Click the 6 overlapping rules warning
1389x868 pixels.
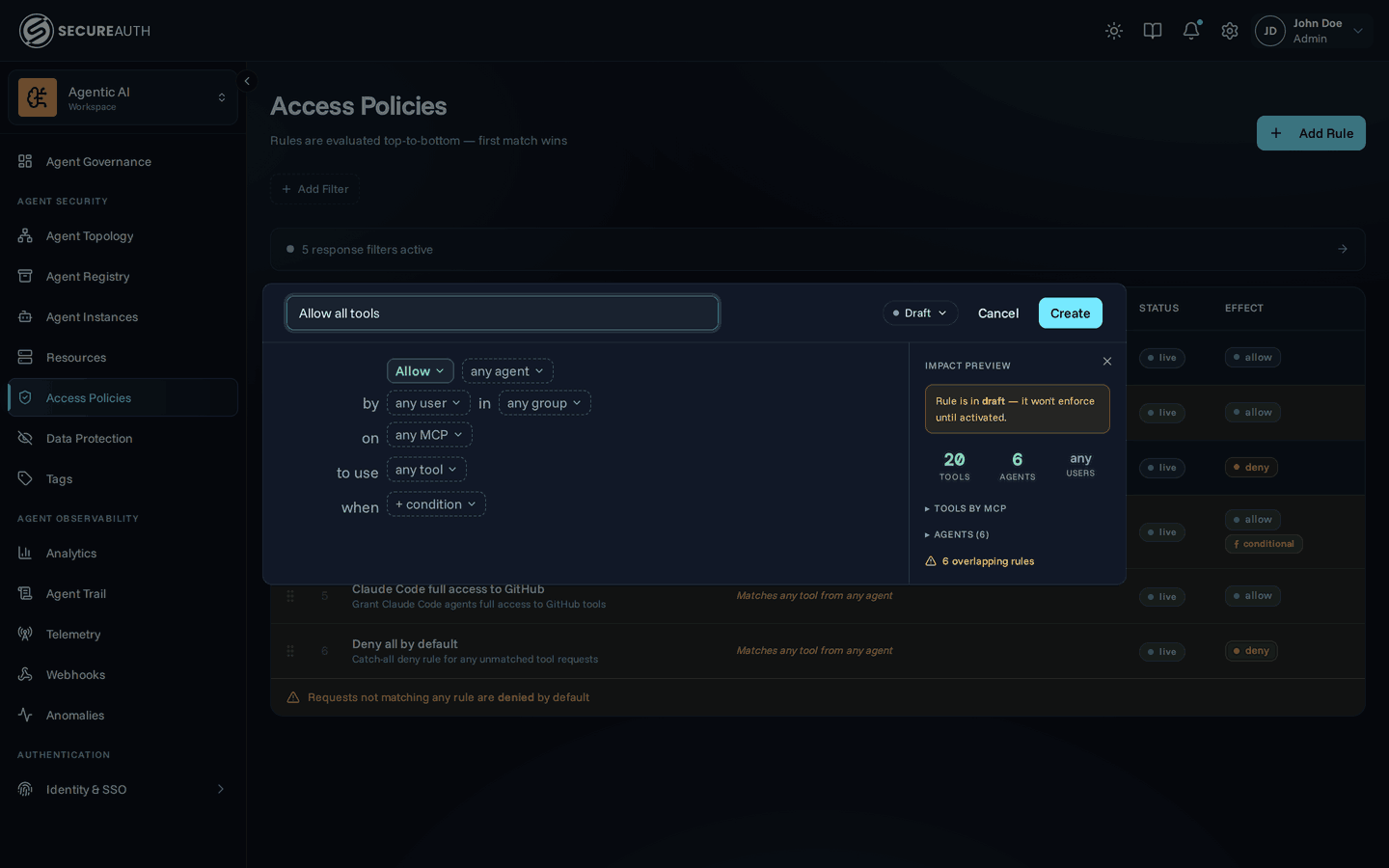[980, 561]
